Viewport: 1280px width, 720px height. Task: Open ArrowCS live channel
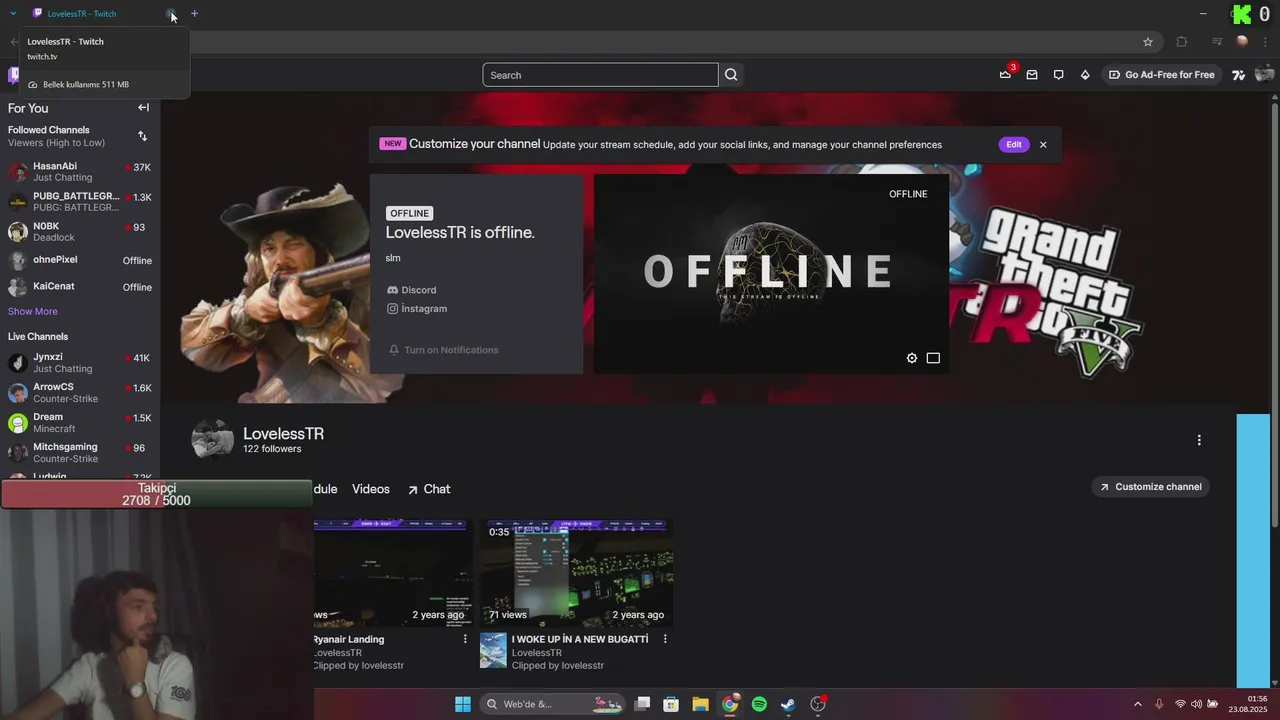pos(80,393)
